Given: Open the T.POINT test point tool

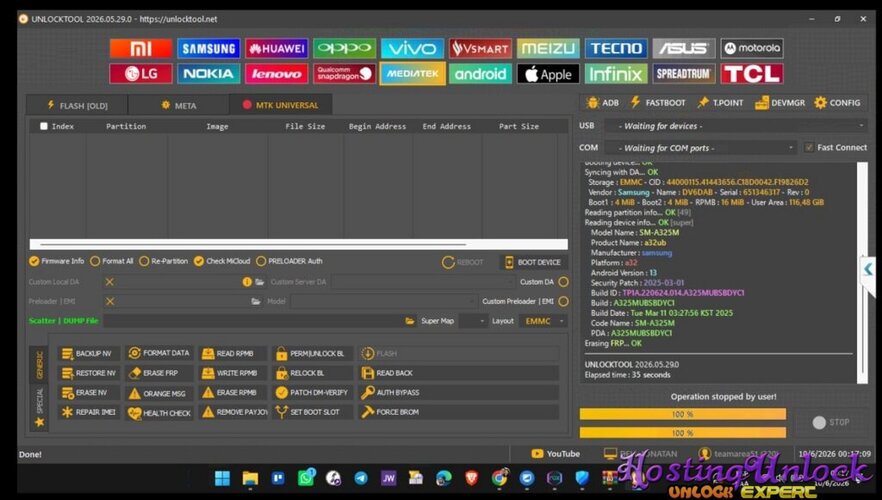Looking at the screenshot, I should pyautogui.click(x=720, y=103).
